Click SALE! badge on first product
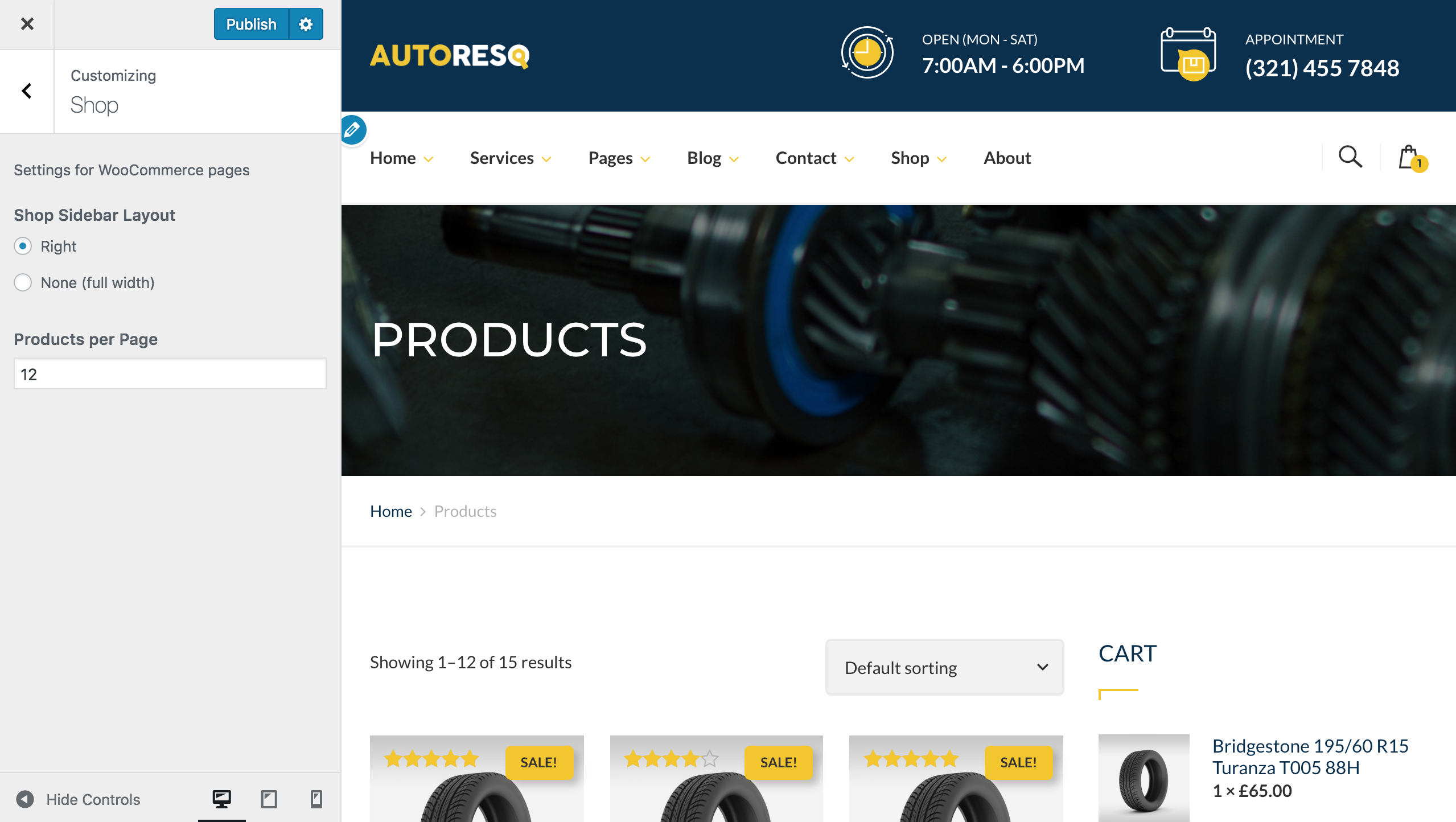Screen dimensions: 1456x822 (539, 762)
